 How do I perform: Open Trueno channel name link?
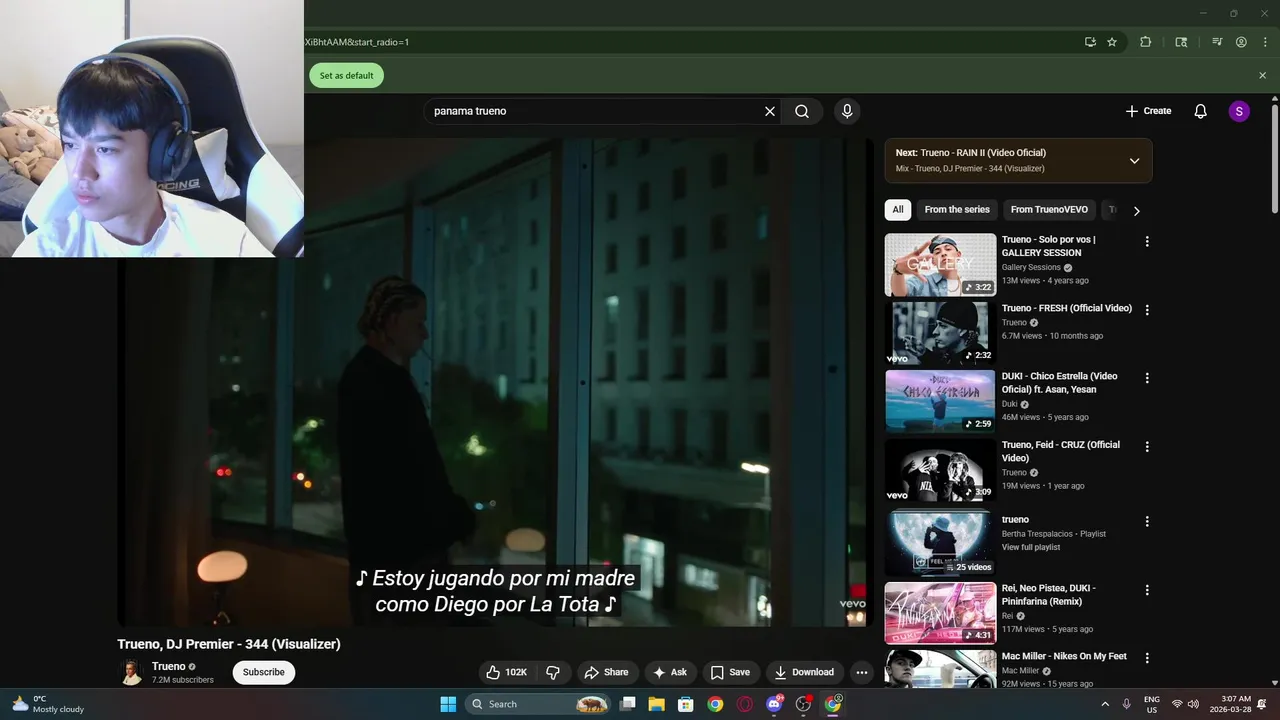point(168,666)
